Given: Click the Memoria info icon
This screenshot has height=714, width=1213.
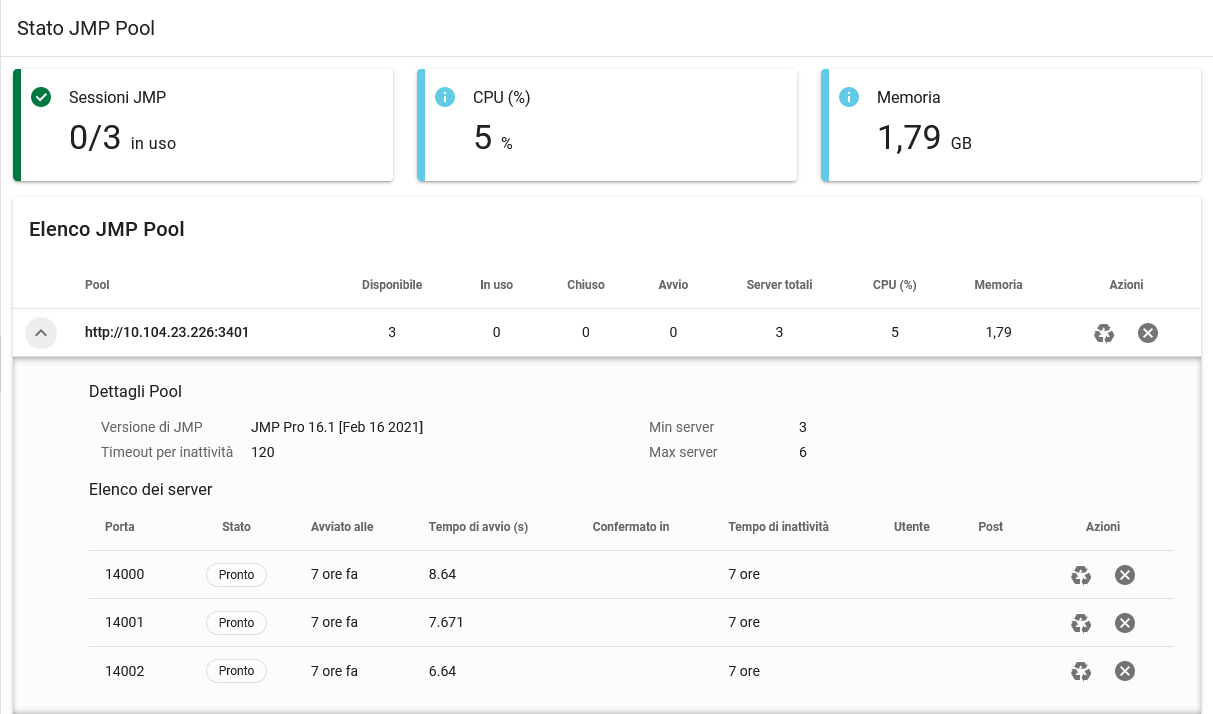Looking at the screenshot, I should pos(849,97).
